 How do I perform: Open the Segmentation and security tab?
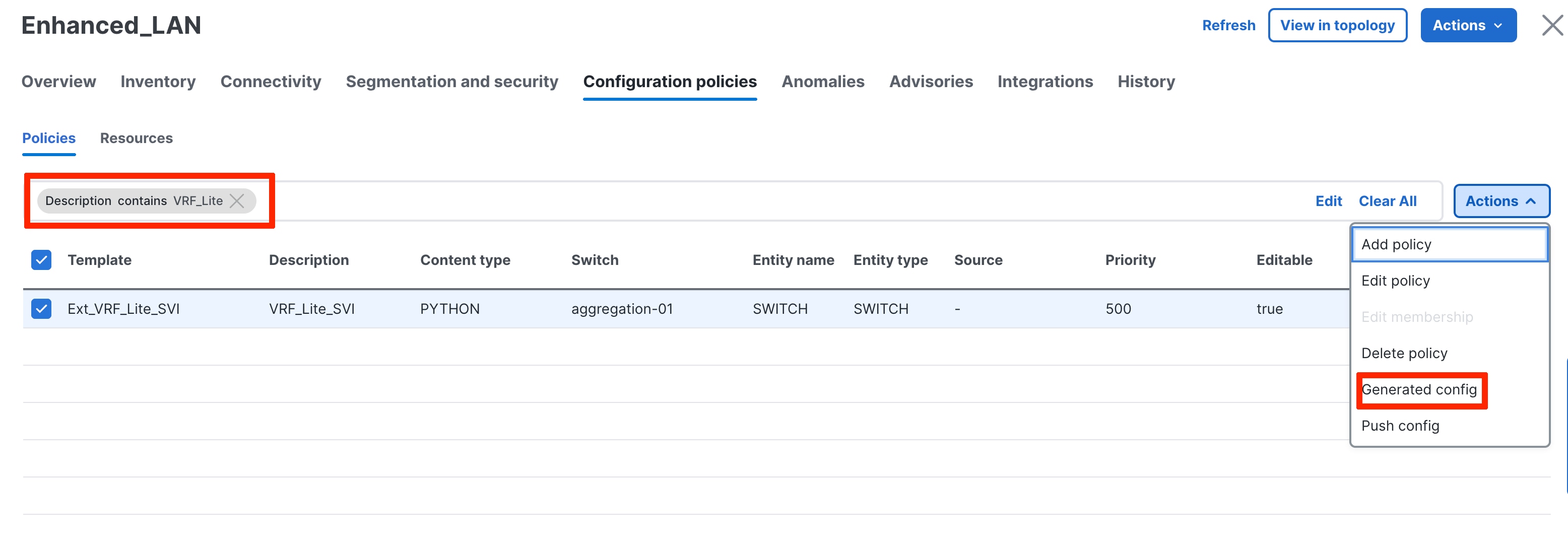coord(451,81)
